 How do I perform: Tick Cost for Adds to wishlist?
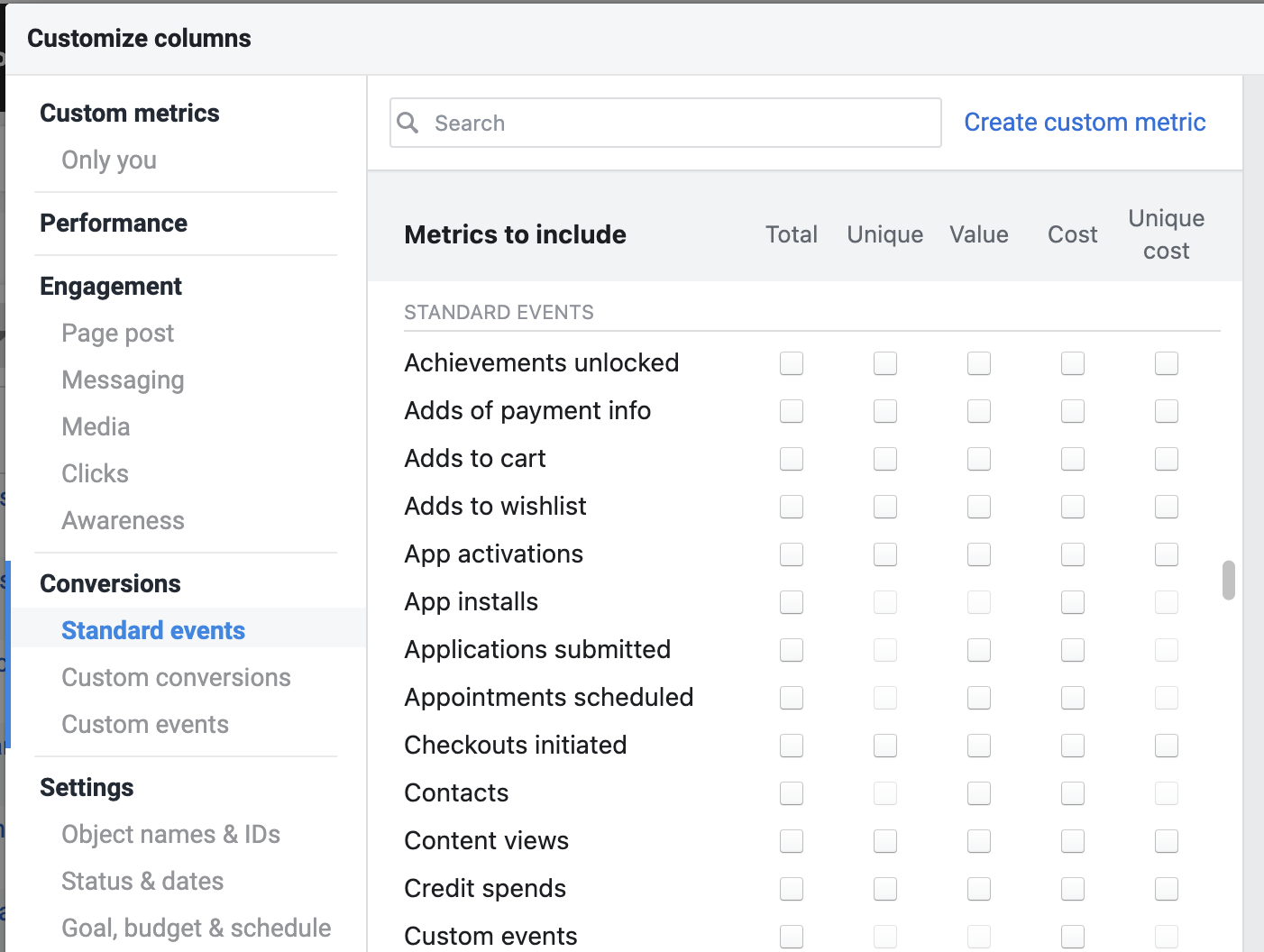point(1073,507)
